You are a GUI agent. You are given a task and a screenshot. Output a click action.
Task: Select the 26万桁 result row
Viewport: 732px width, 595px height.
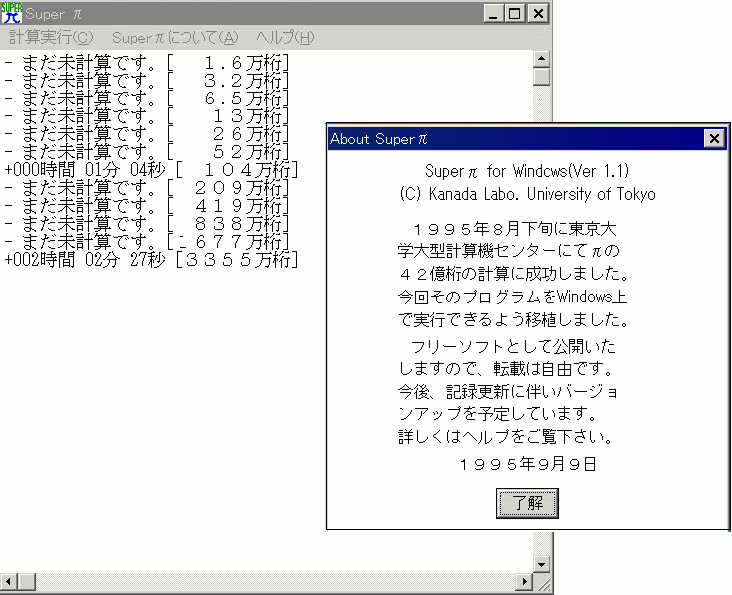coord(147,134)
